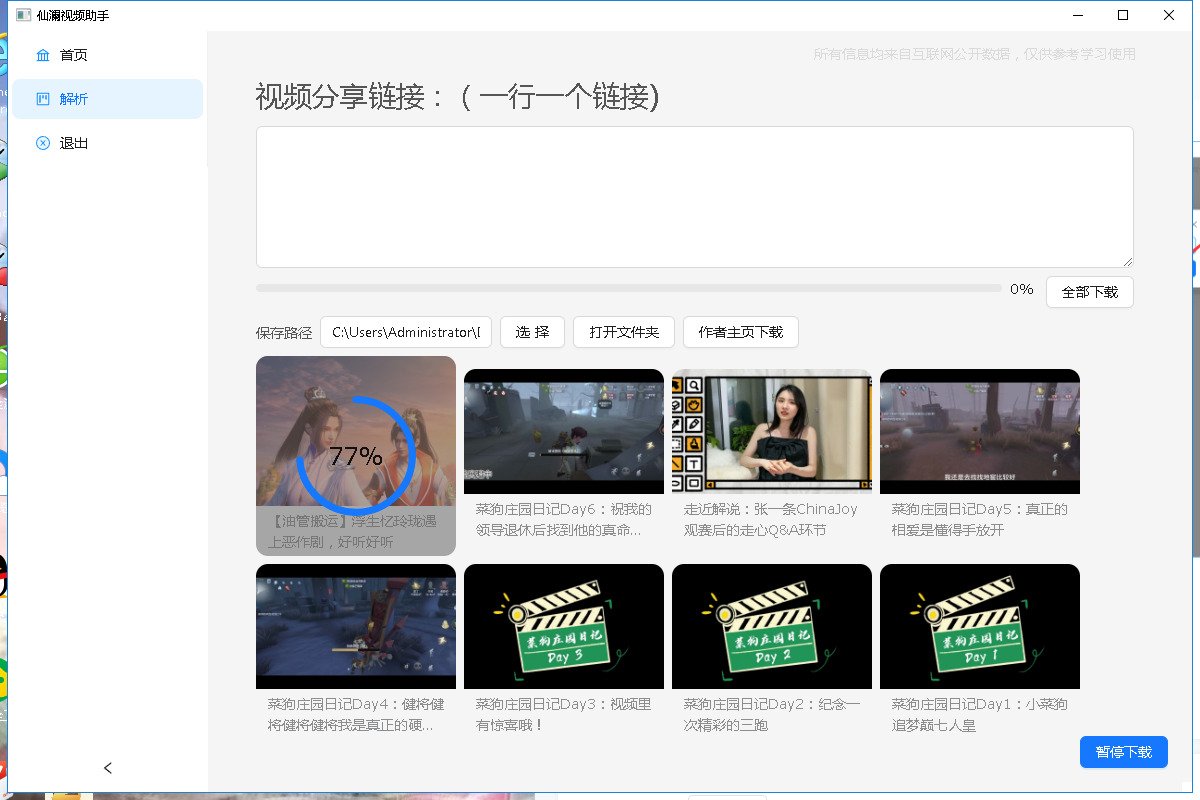1200x800 pixels.
Task: Open the Day 3 clapperboard thumbnail
Action: (x=564, y=626)
